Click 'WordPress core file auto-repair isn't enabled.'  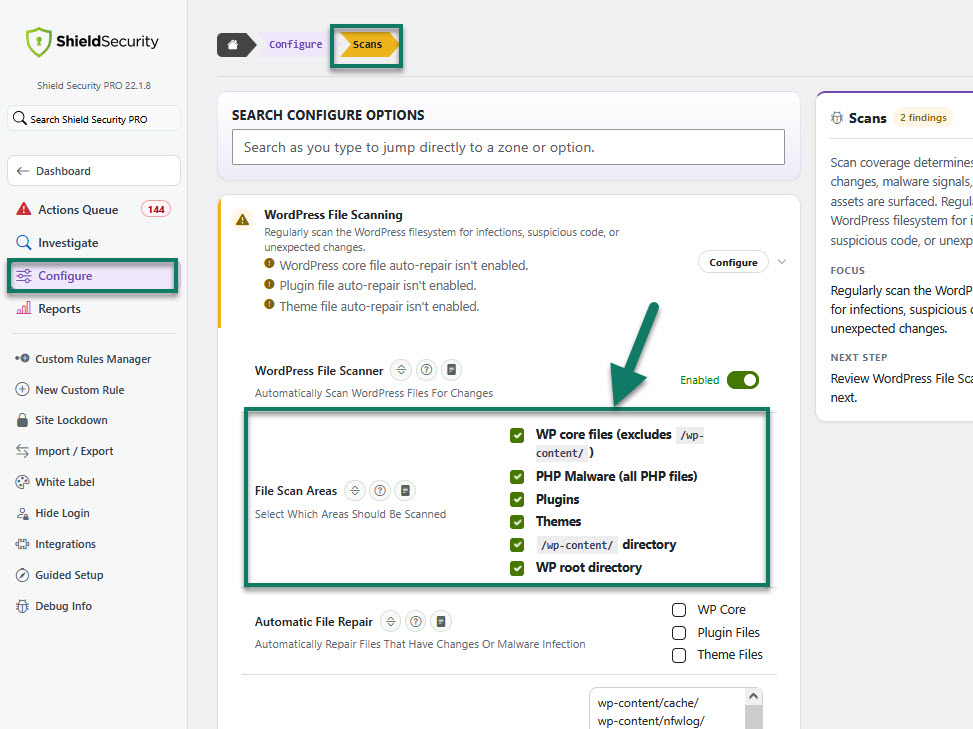[x=403, y=266]
